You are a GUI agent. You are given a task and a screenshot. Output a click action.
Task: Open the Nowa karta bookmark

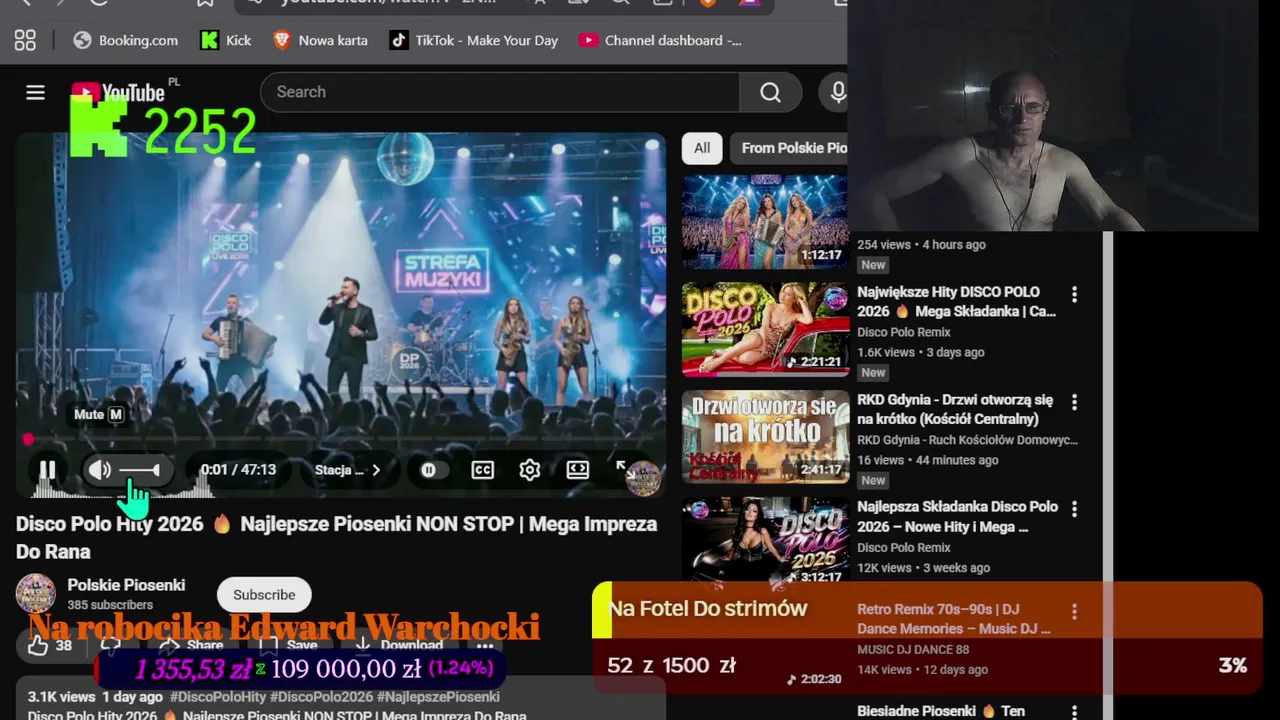[x=321, y=40]
